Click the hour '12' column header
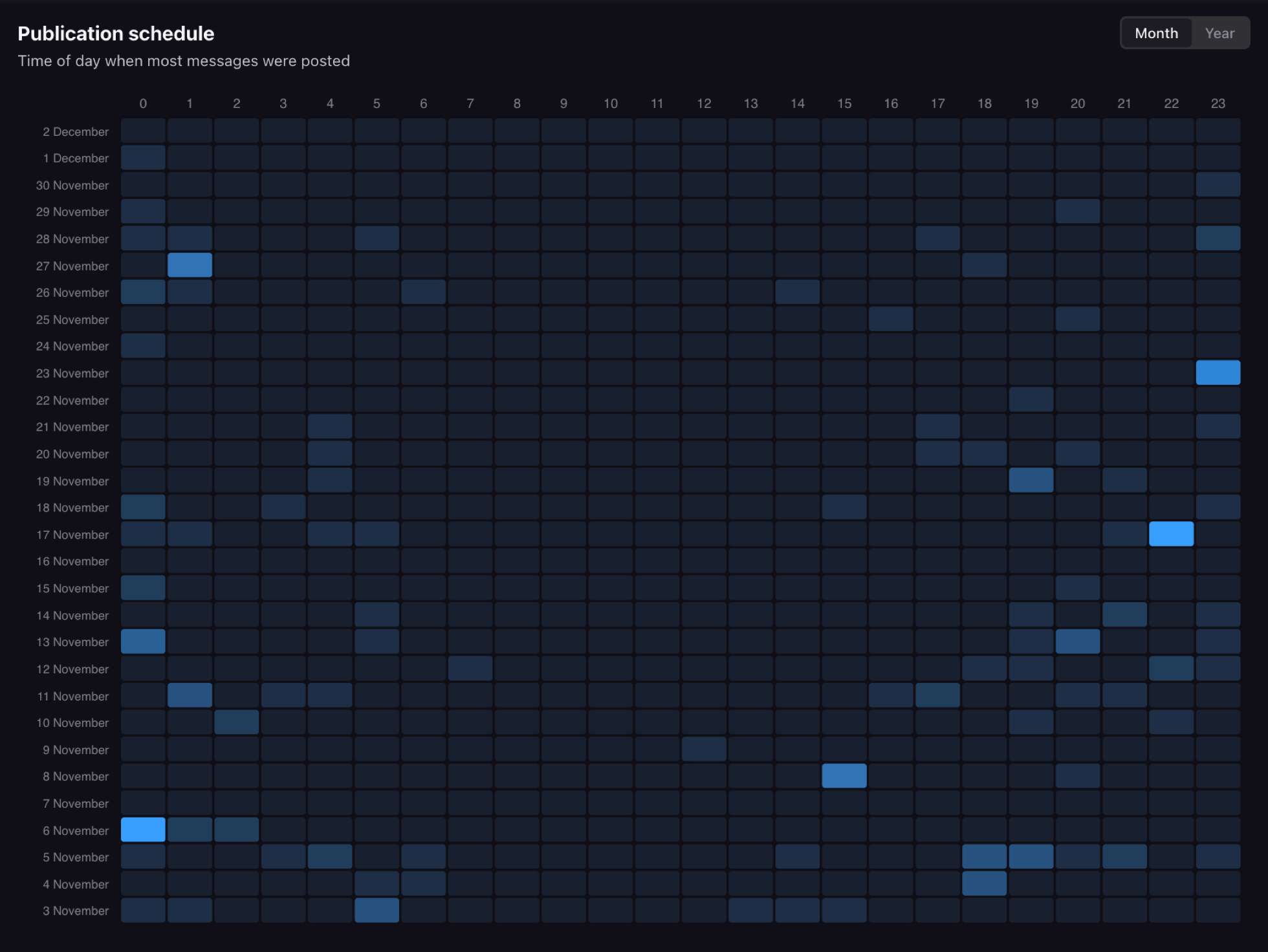1268x952 pixels. pos(704,103)
